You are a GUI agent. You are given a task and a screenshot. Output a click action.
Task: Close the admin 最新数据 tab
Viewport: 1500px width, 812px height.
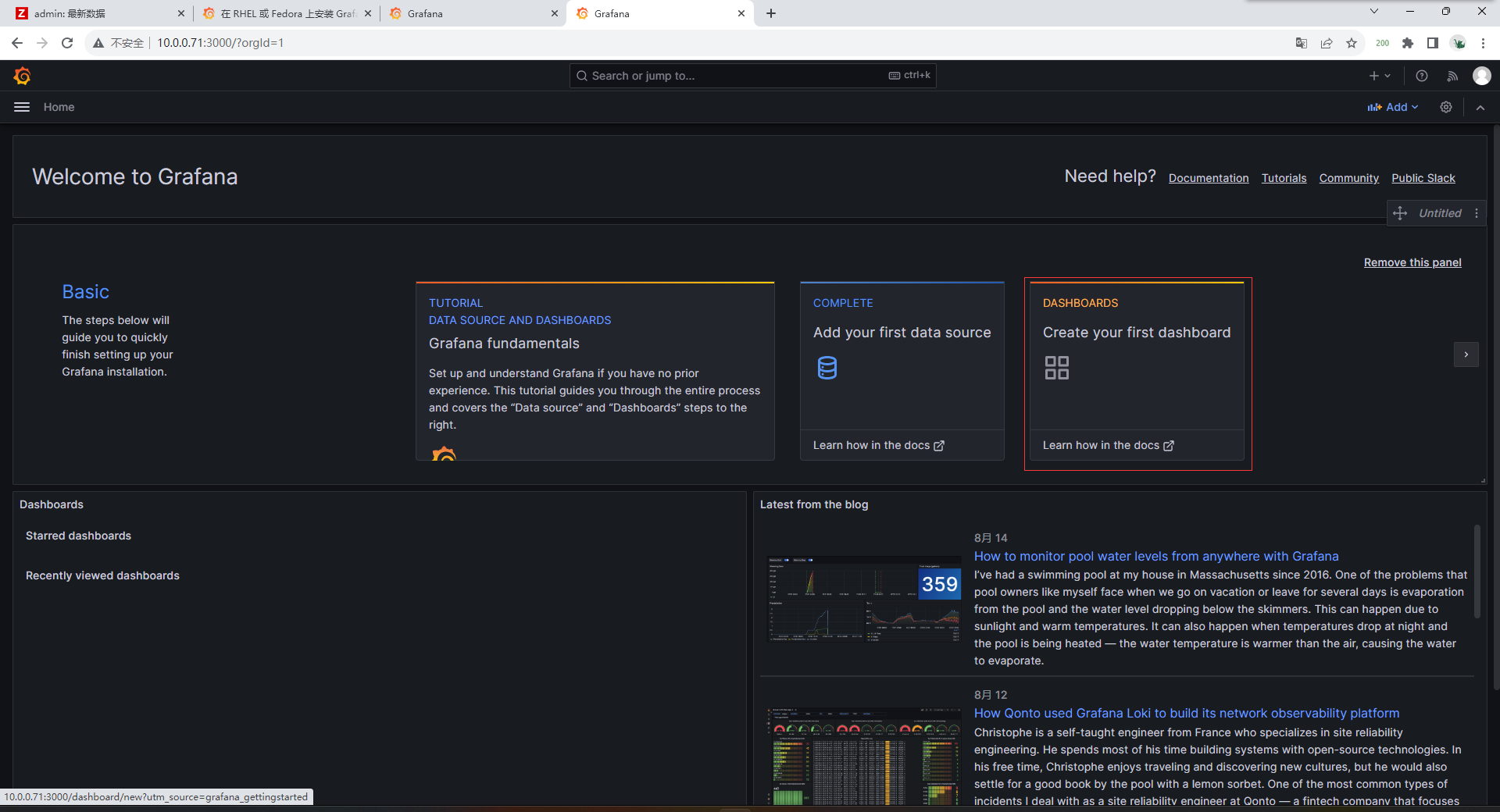(181, 13)
